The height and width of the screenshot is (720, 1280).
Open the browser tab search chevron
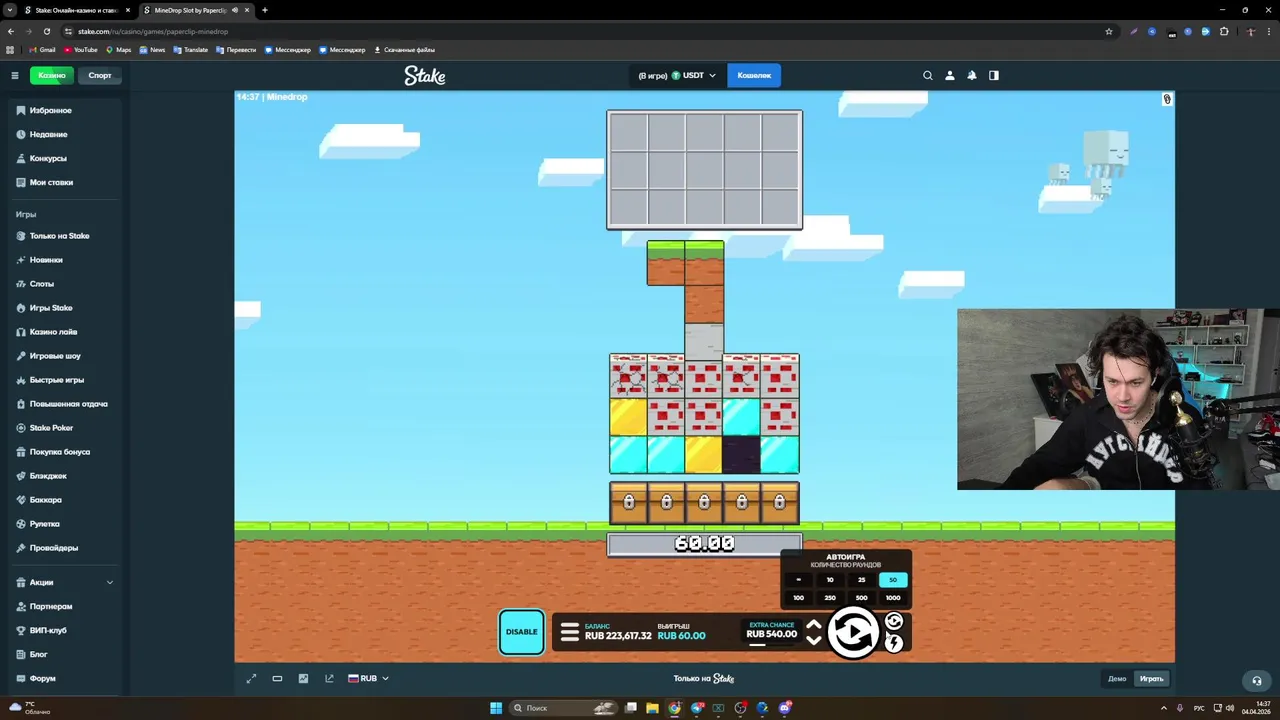point(10,10)
